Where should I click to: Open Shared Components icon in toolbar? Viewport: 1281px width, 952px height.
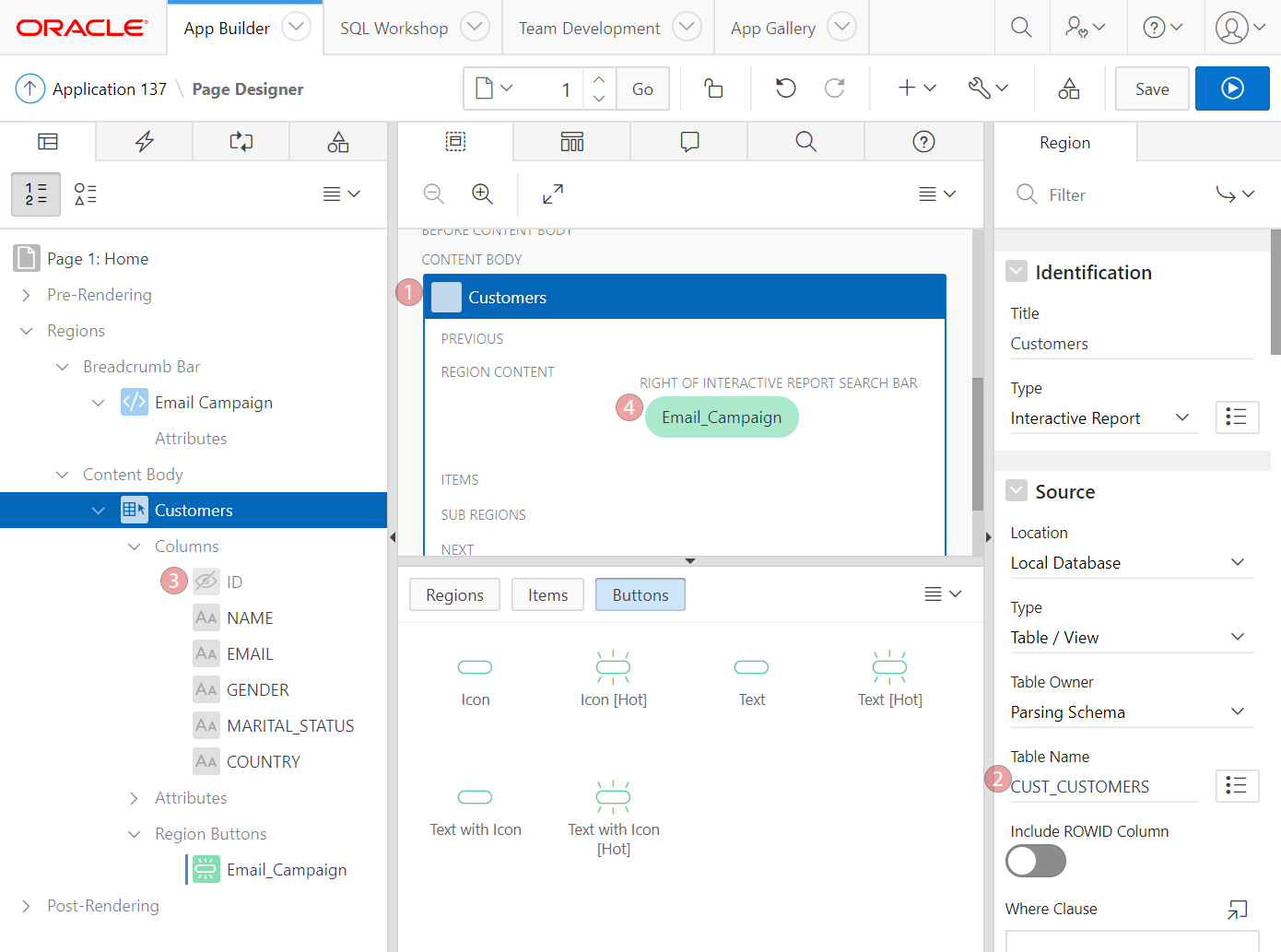click(1069, 88)
